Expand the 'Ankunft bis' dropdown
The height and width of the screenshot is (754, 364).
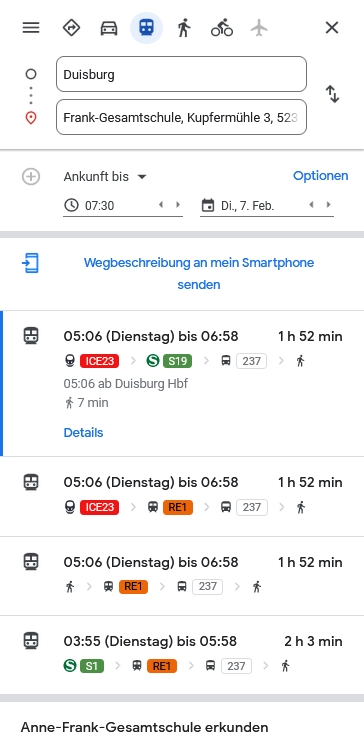(105, 176)
